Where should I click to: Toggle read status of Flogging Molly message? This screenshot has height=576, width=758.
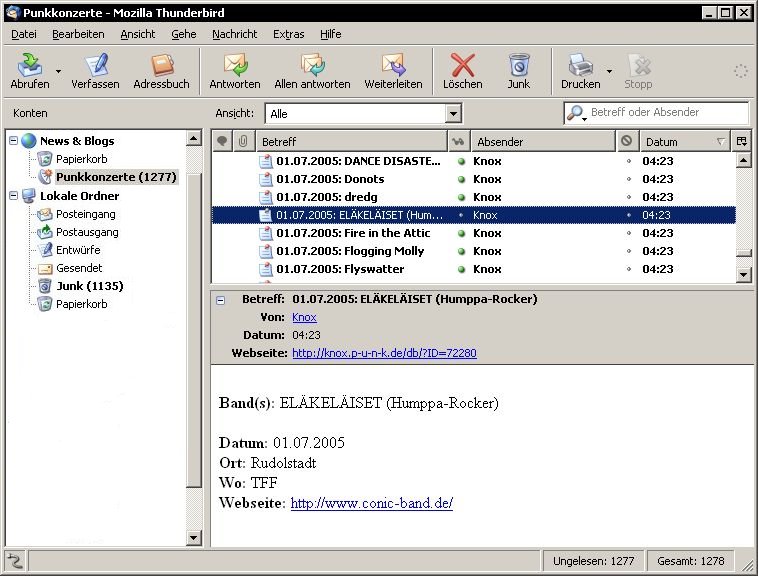point(461,251)
